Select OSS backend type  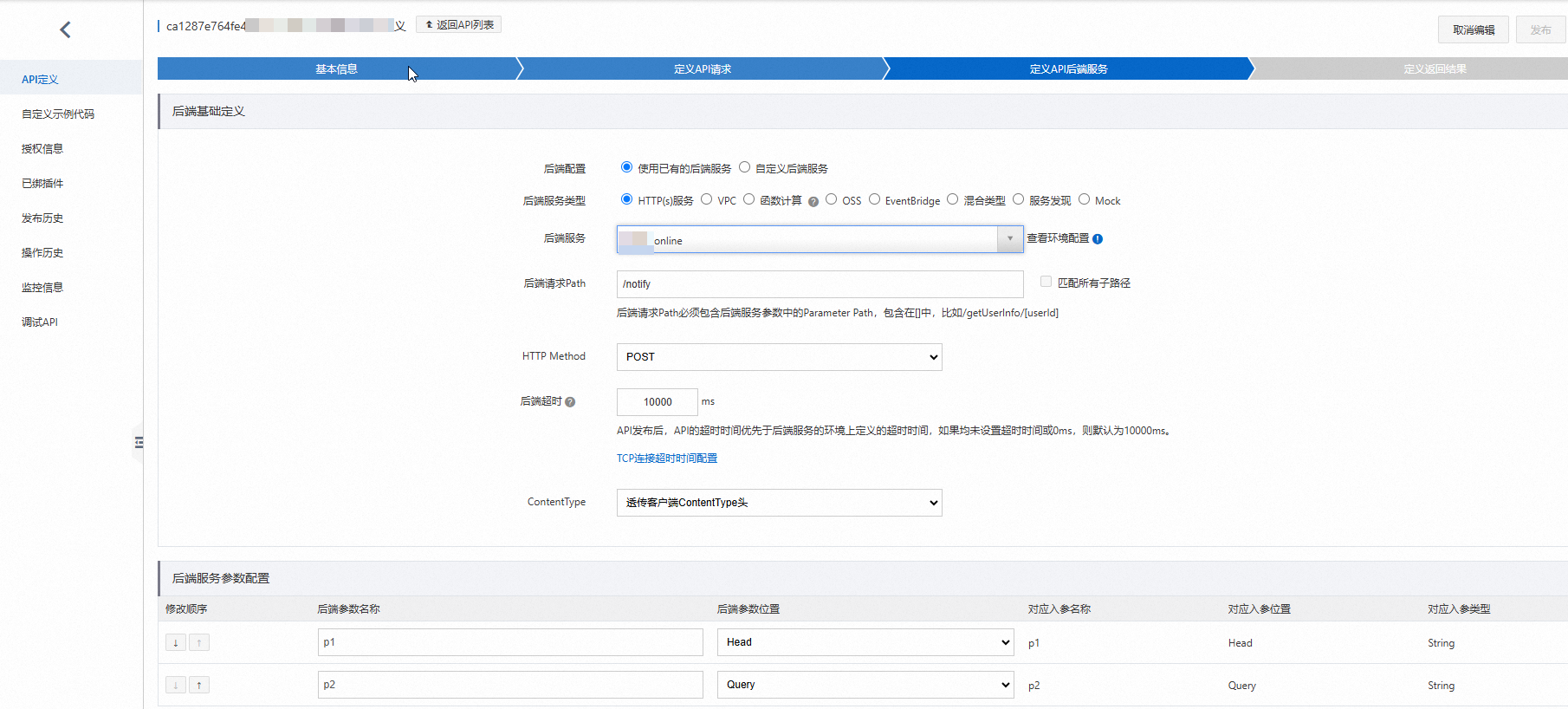pyautogui.click(x=831, y=199)
